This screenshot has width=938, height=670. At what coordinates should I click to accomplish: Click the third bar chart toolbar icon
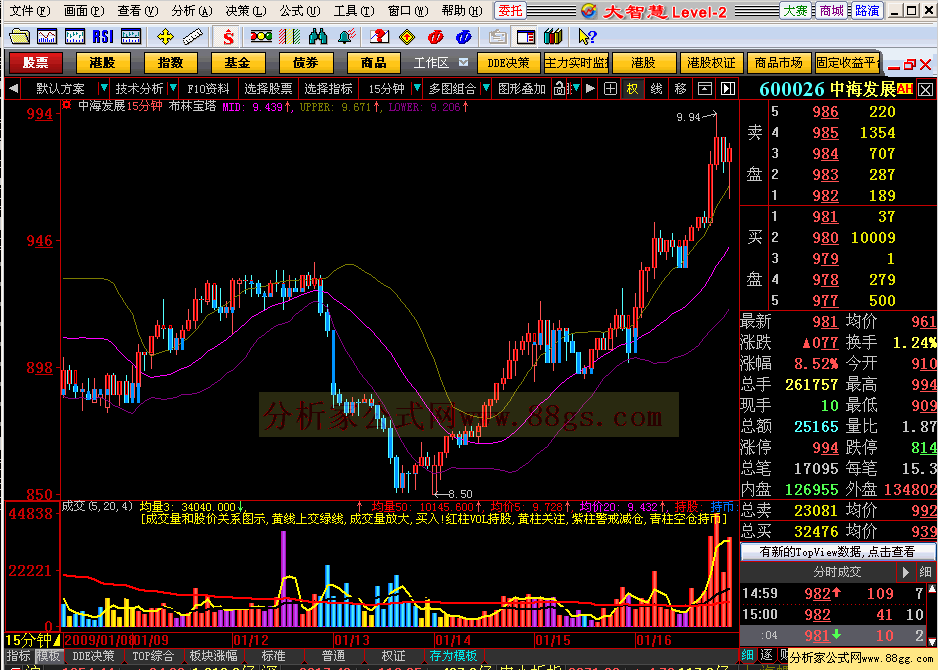pos(75,37)
